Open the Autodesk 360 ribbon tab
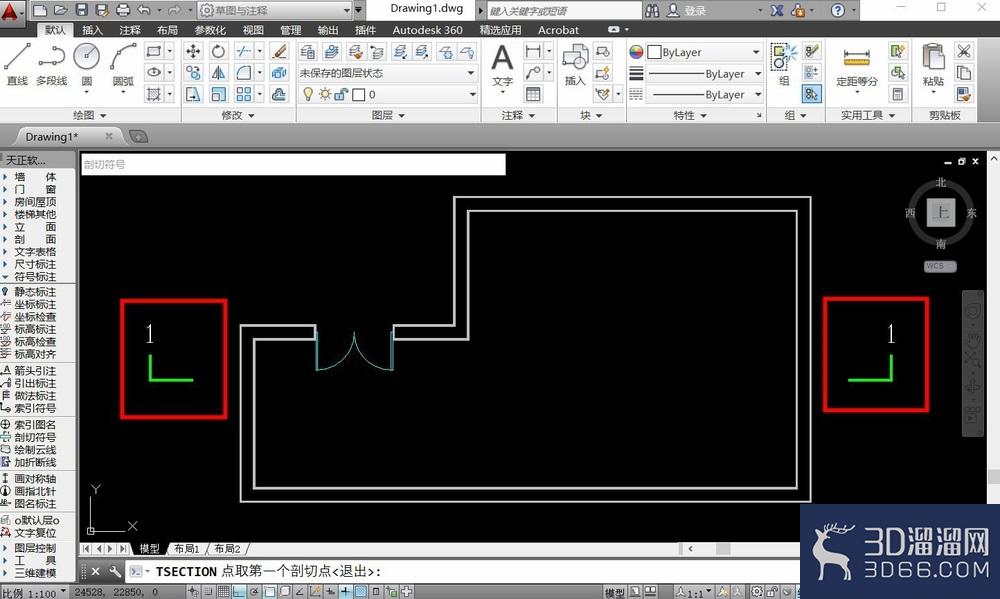The image size is (1000, 599). tap(427, 30)
